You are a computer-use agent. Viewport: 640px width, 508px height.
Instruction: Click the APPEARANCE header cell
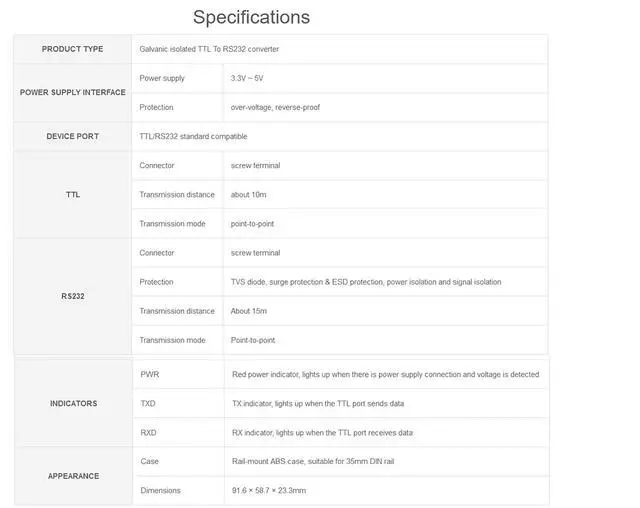pos(73,476)
